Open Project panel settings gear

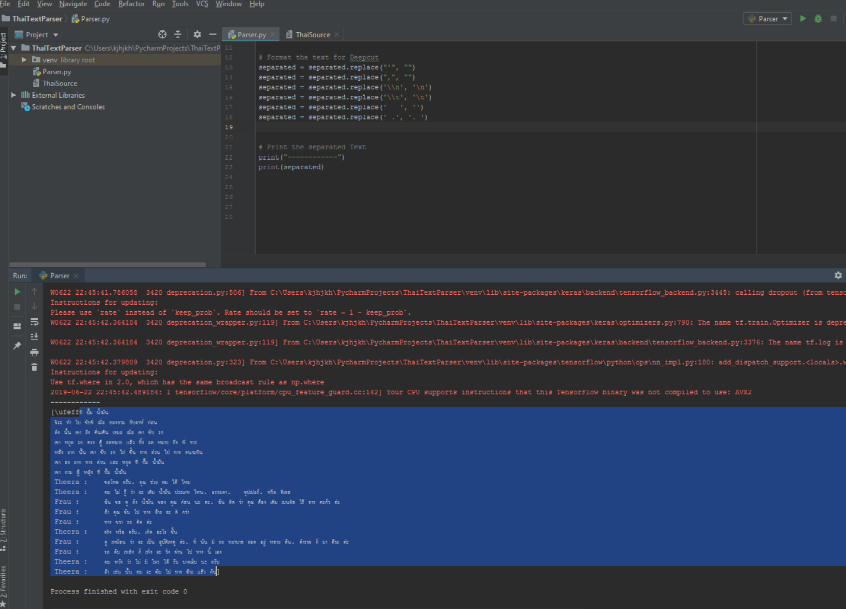(x=197, y=35)
